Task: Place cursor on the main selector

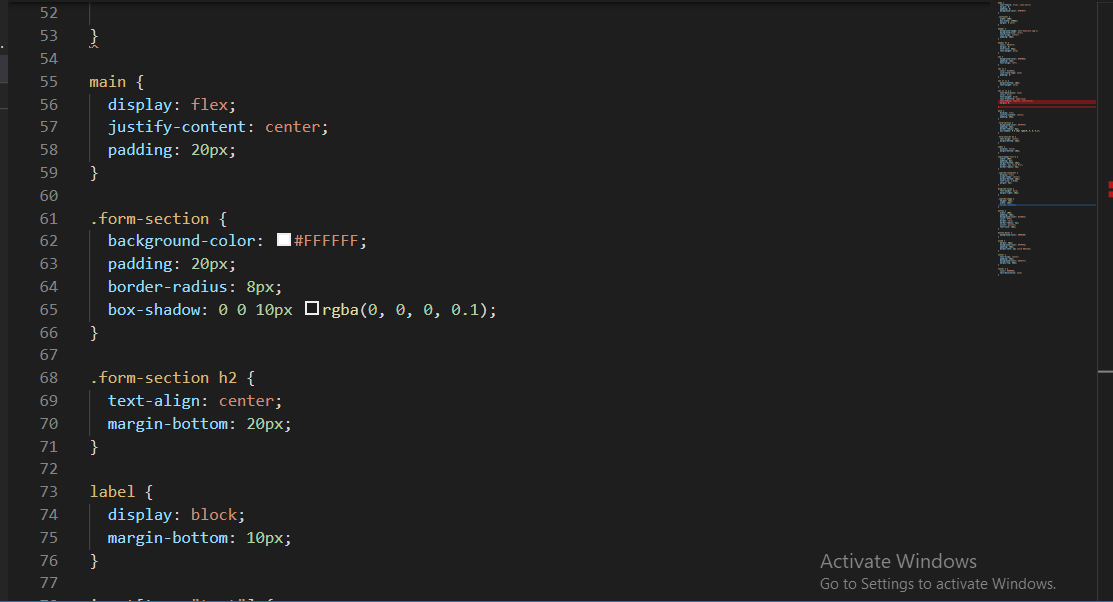Action: click(x=108, y=82)
